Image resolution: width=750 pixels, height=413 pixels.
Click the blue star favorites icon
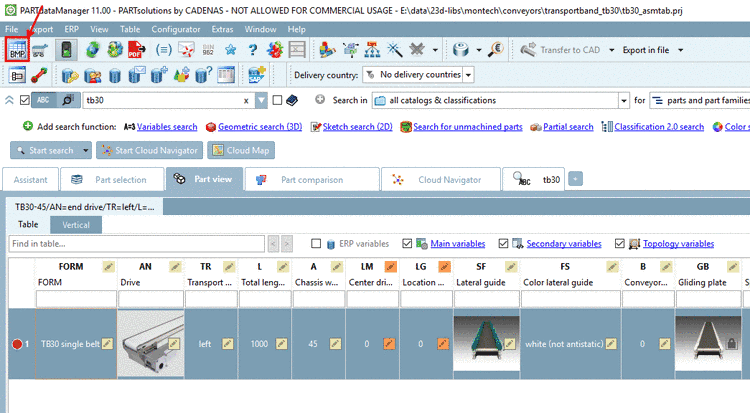(231, 50)
